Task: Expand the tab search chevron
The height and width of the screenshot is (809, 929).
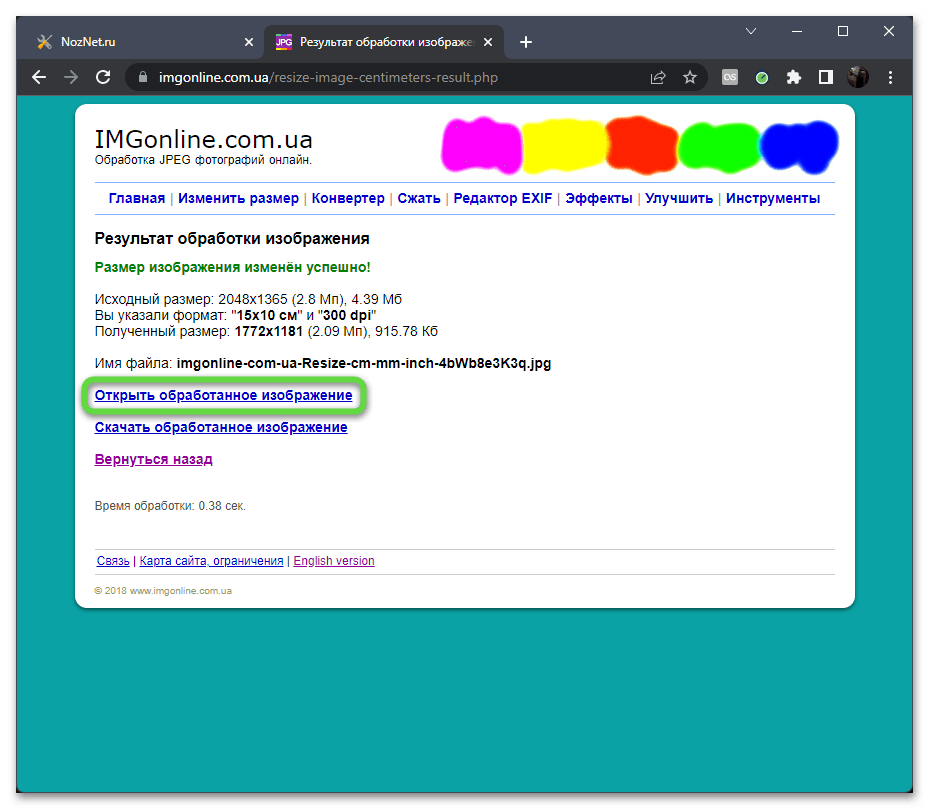Action: click(x=751, y=32)
